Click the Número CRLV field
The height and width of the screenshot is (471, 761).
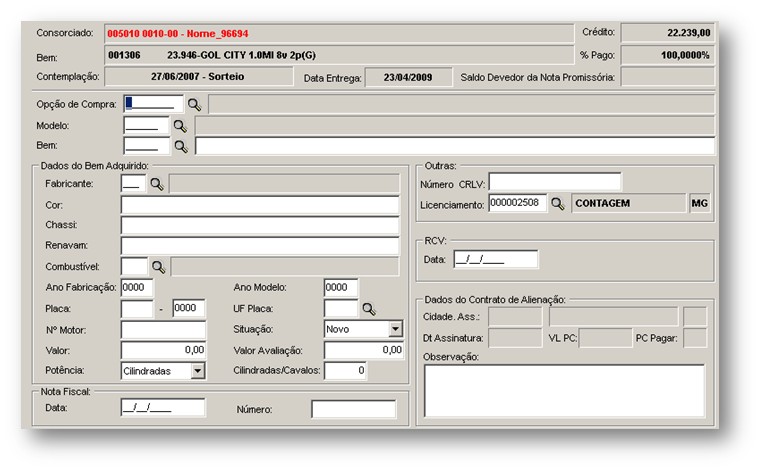point(555,182)
